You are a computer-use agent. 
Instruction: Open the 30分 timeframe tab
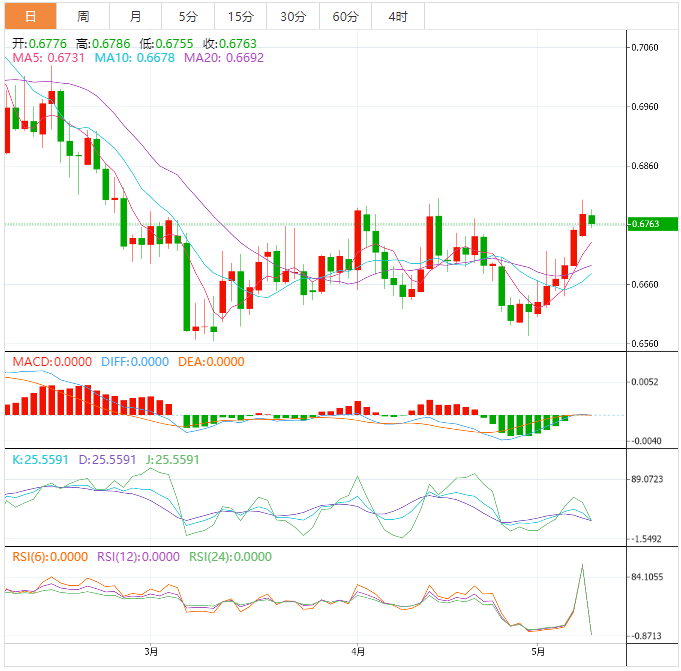pyautogui.click(x=293, y=17)
